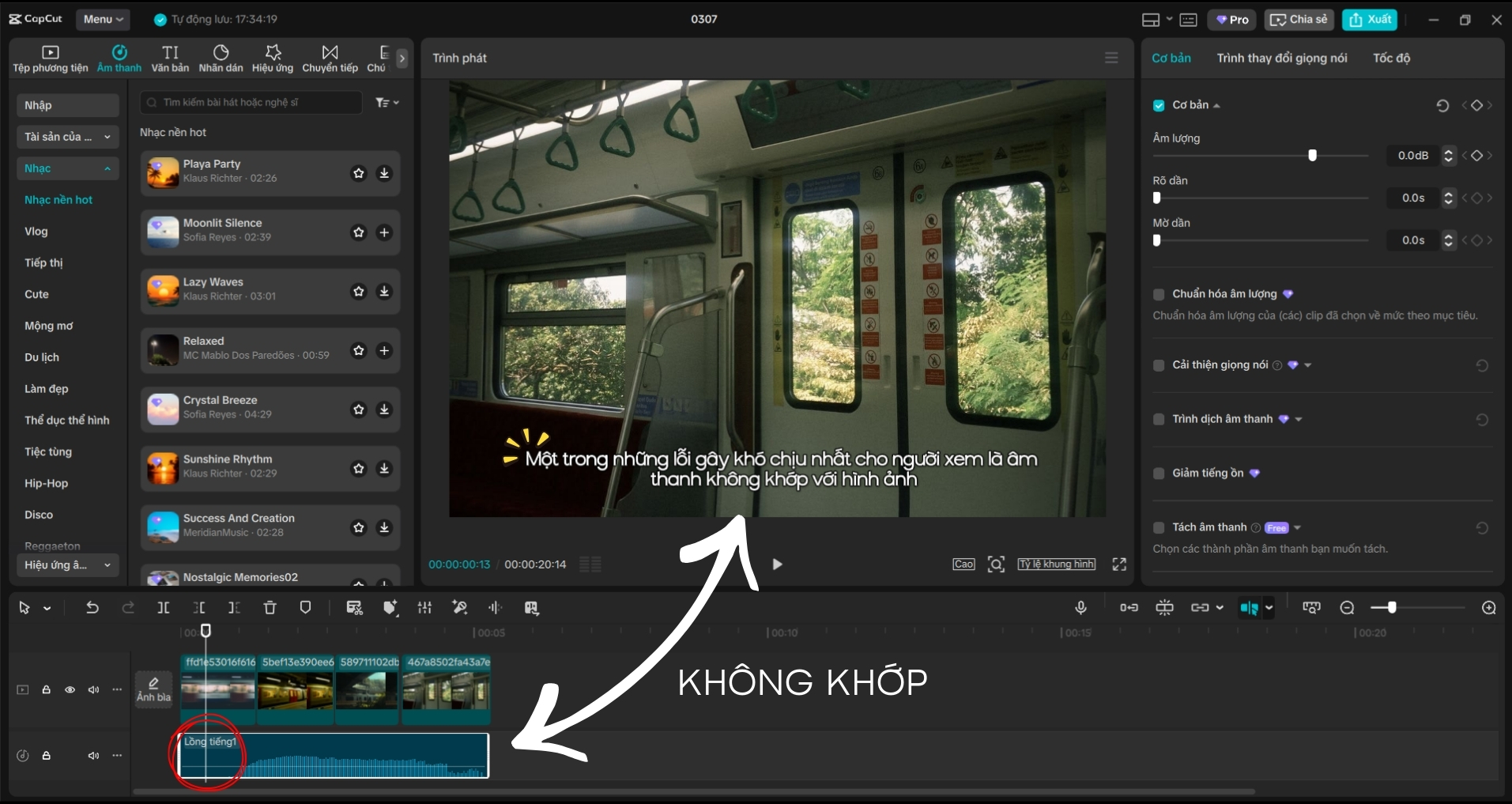Enable Giảm tiếng ồn checkbox
Image resolution: width=1512 pixels, height=804 pixels.
[1159, 474]
